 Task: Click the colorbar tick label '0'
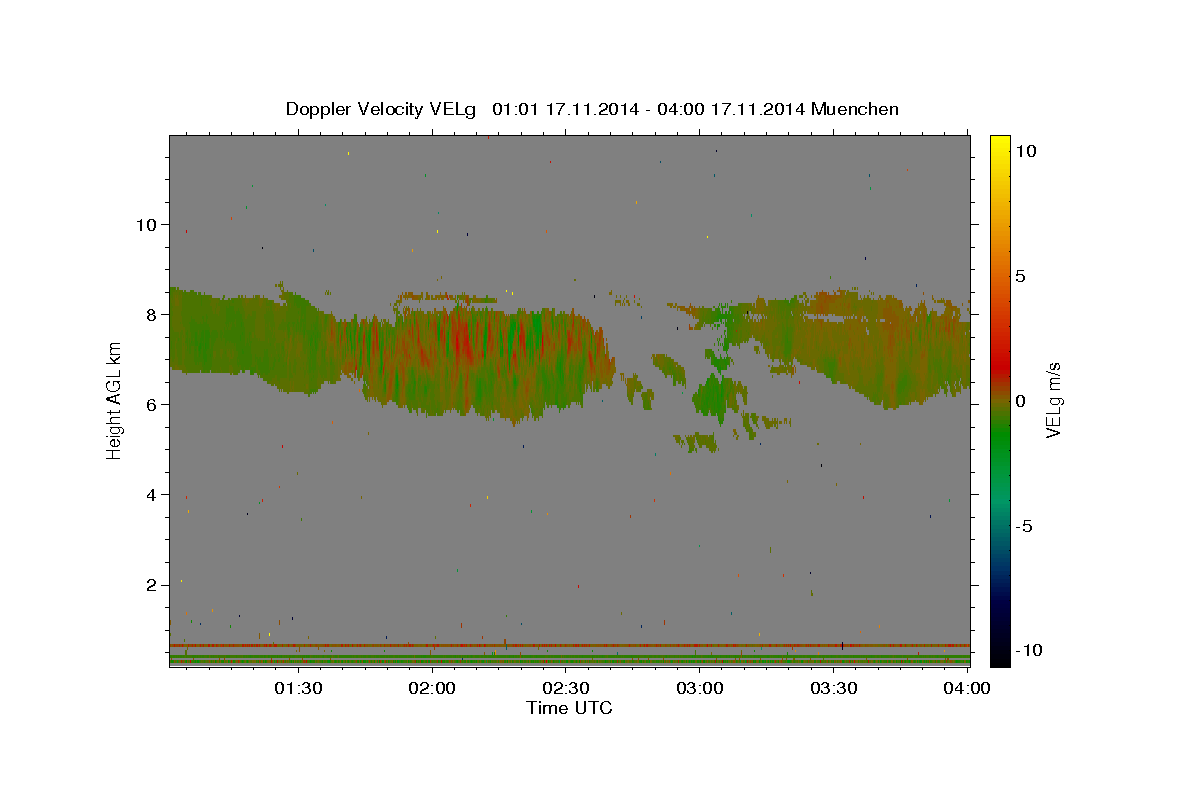coord(1020,401)
